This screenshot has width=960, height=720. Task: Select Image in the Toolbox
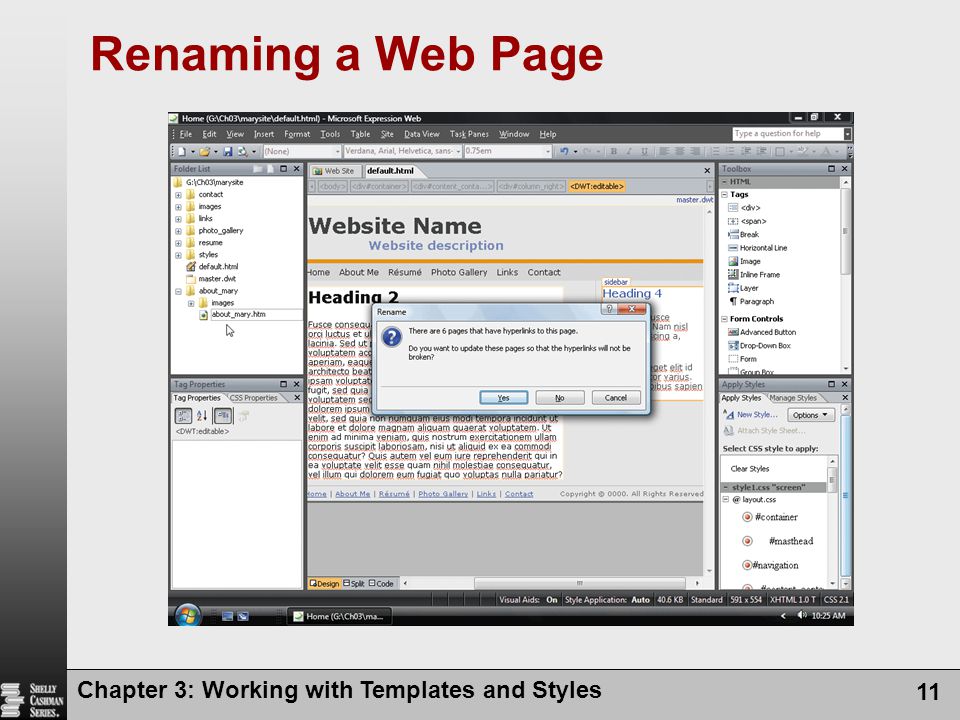(x=744, y=261)
